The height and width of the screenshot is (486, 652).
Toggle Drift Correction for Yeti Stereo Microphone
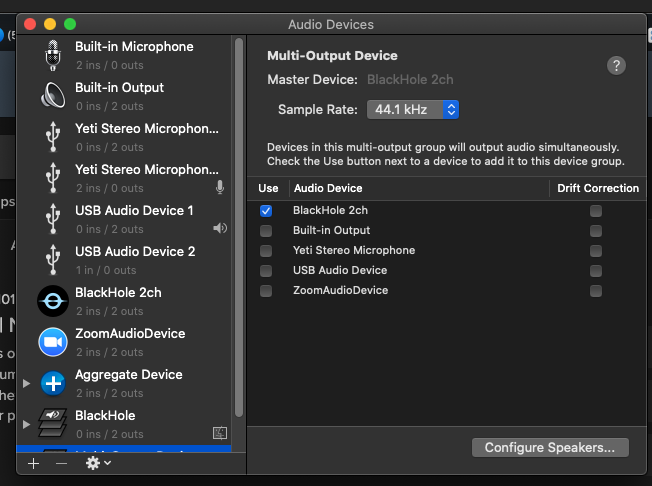click(x=596, y=251)
